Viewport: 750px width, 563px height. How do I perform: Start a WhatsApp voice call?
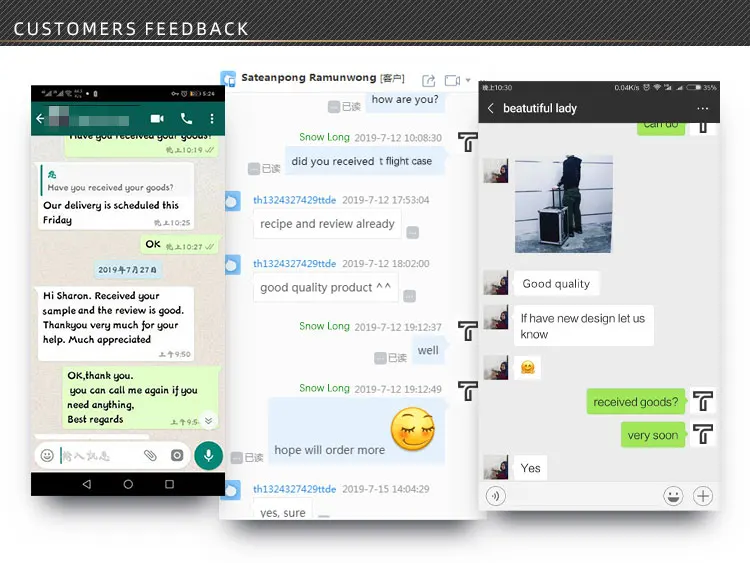(187, 118)
